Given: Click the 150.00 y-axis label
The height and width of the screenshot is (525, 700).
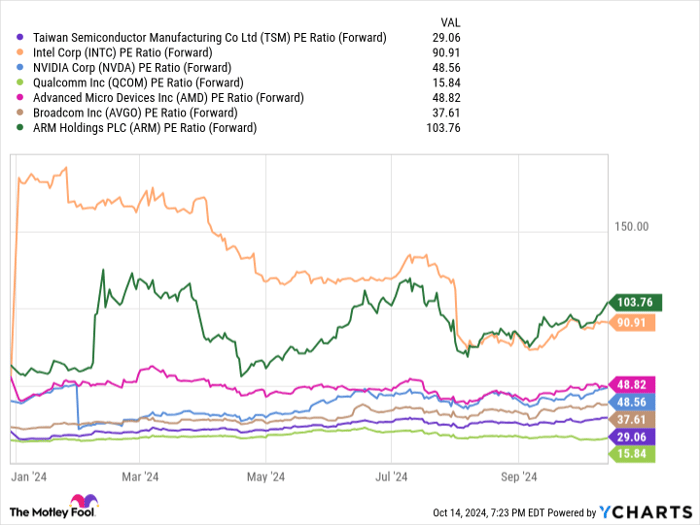Looking at the screenshot, I should pos(631,227).
